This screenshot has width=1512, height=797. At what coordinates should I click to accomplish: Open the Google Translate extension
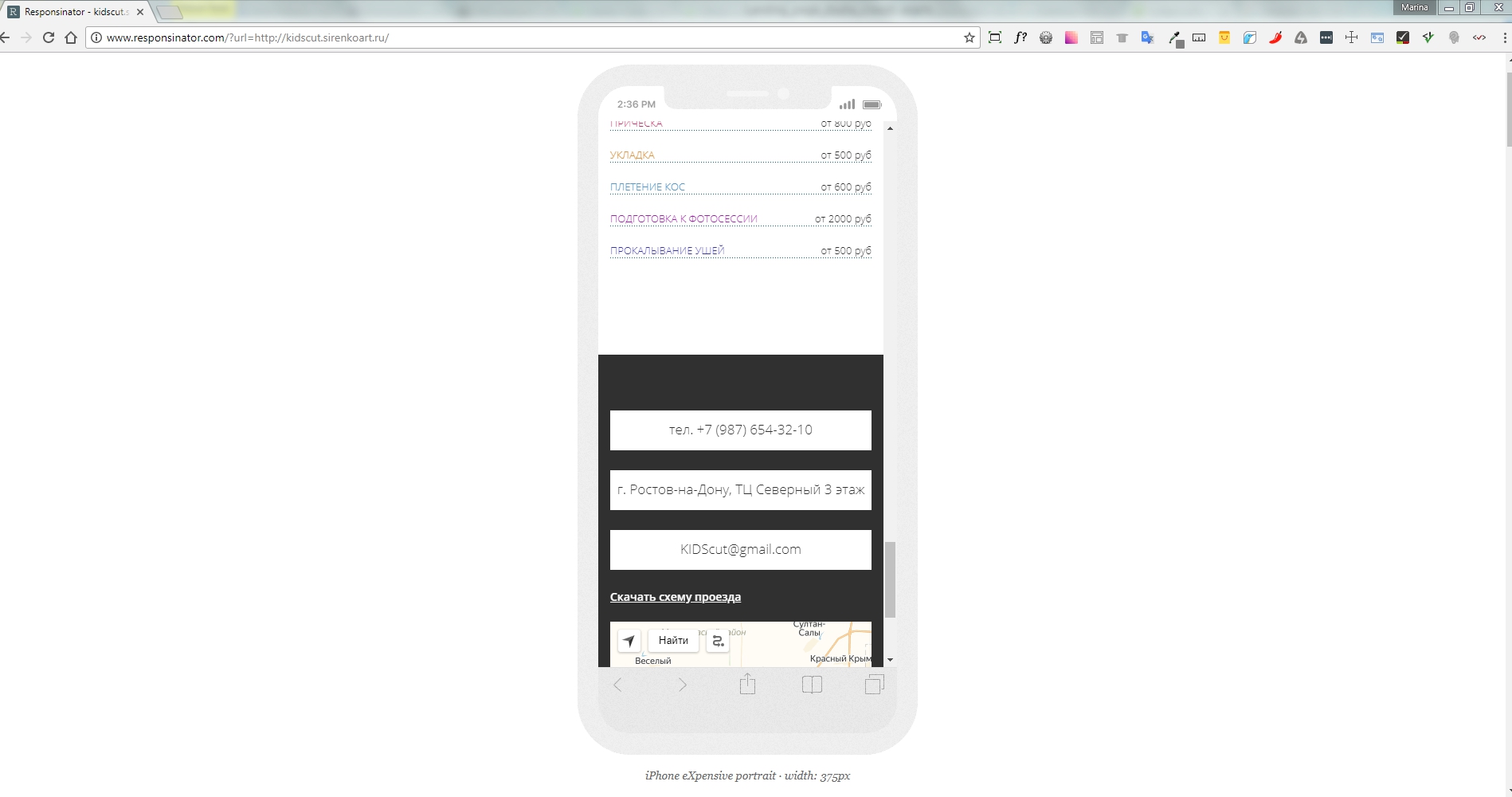[1148, 37]
